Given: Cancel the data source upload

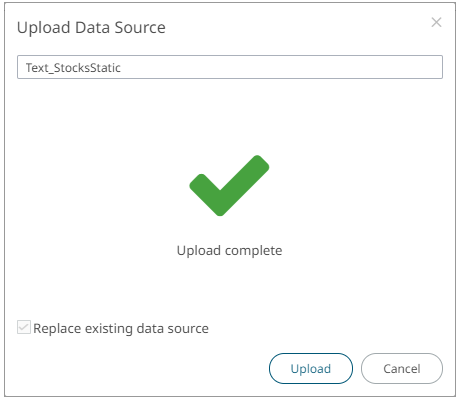Looking at the screenshot, I should tap(402, 369).
